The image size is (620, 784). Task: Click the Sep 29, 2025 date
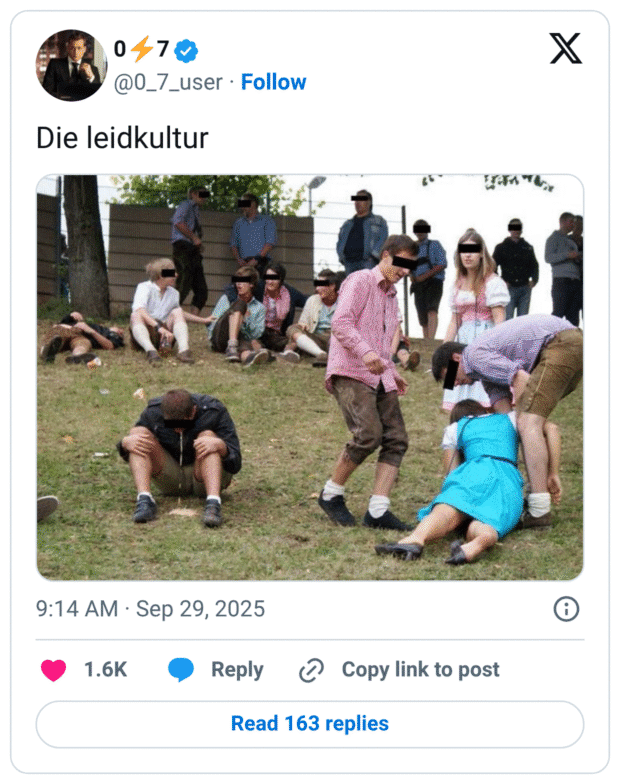[200, 609]
